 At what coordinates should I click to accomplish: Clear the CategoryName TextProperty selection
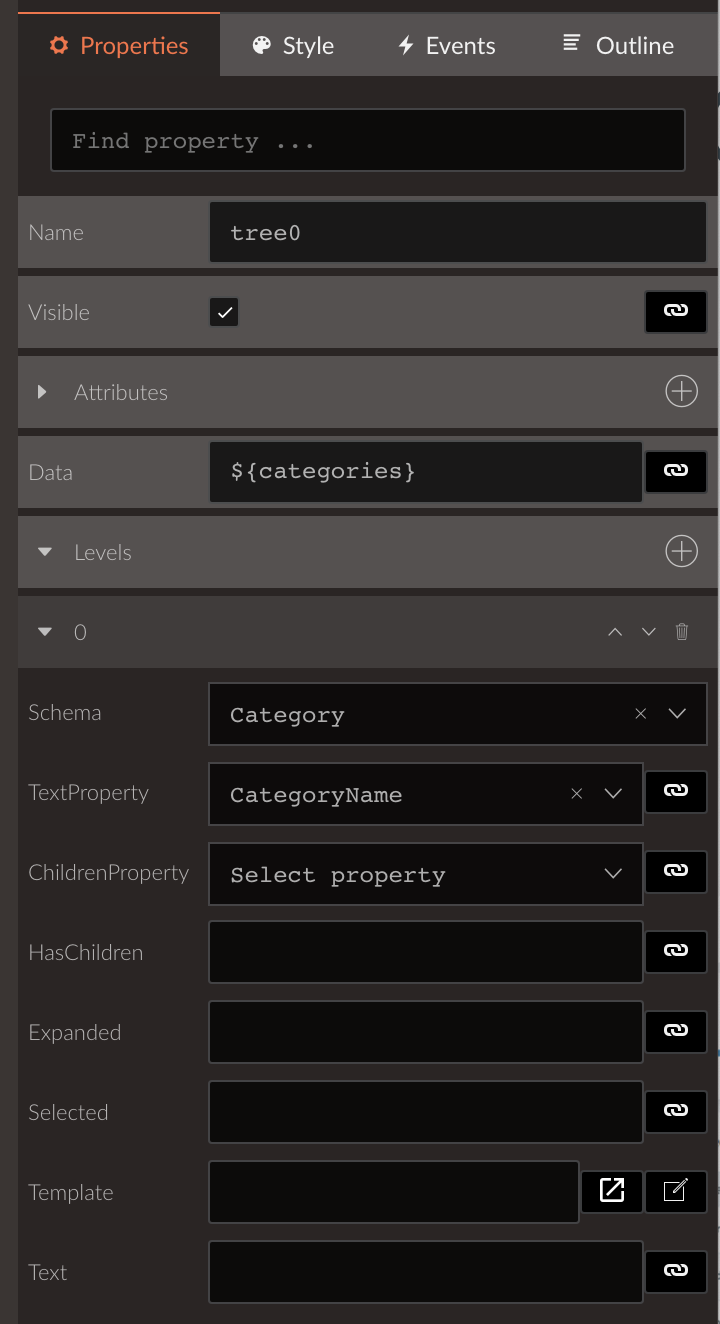pos(577,794)
